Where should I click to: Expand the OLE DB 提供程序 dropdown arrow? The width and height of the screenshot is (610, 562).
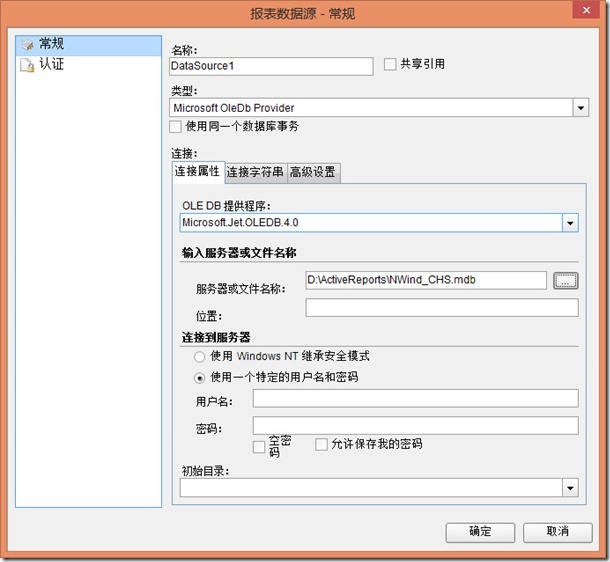(570, 223)
